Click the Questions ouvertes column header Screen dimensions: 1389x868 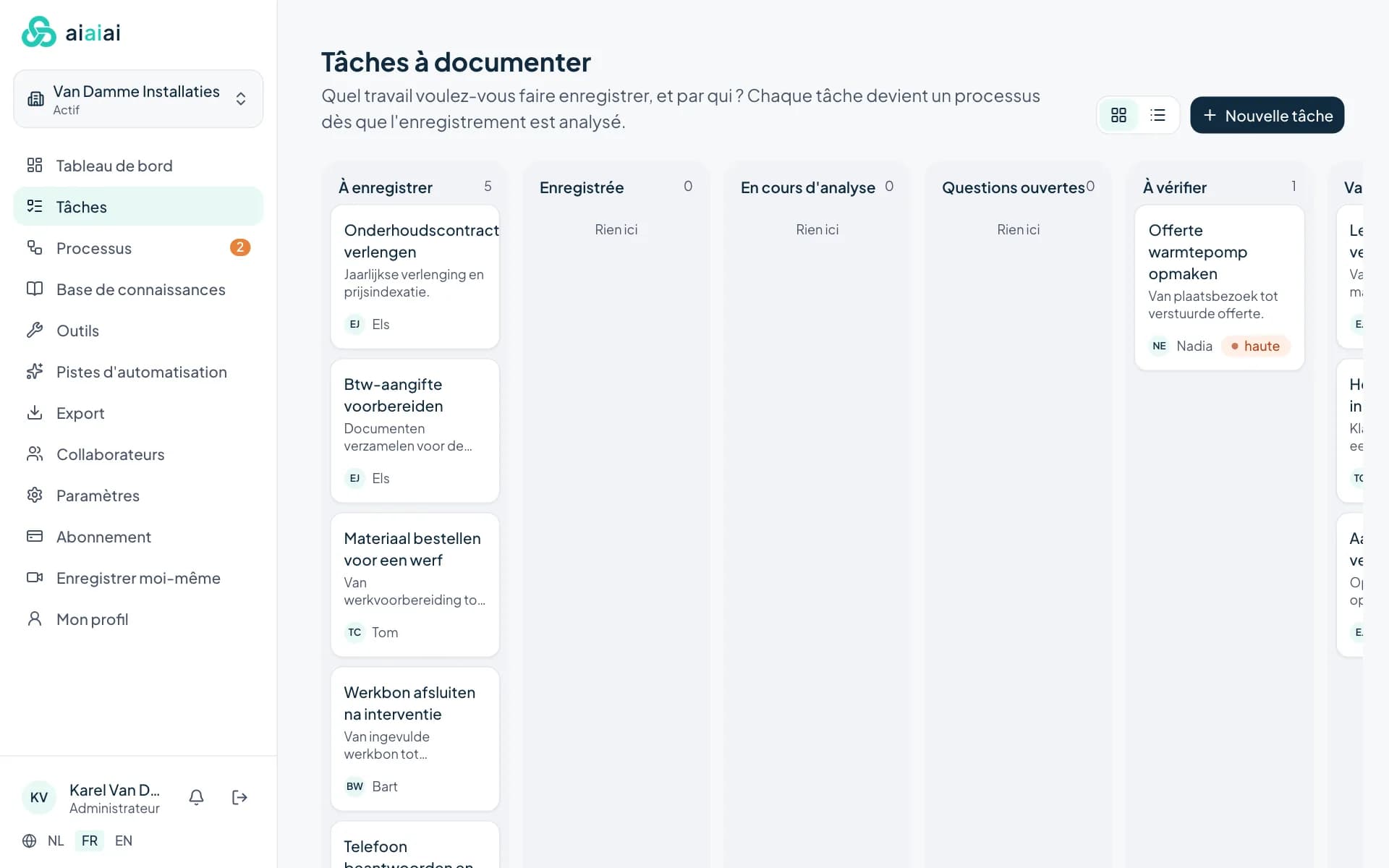click(x=1013, y=187)
